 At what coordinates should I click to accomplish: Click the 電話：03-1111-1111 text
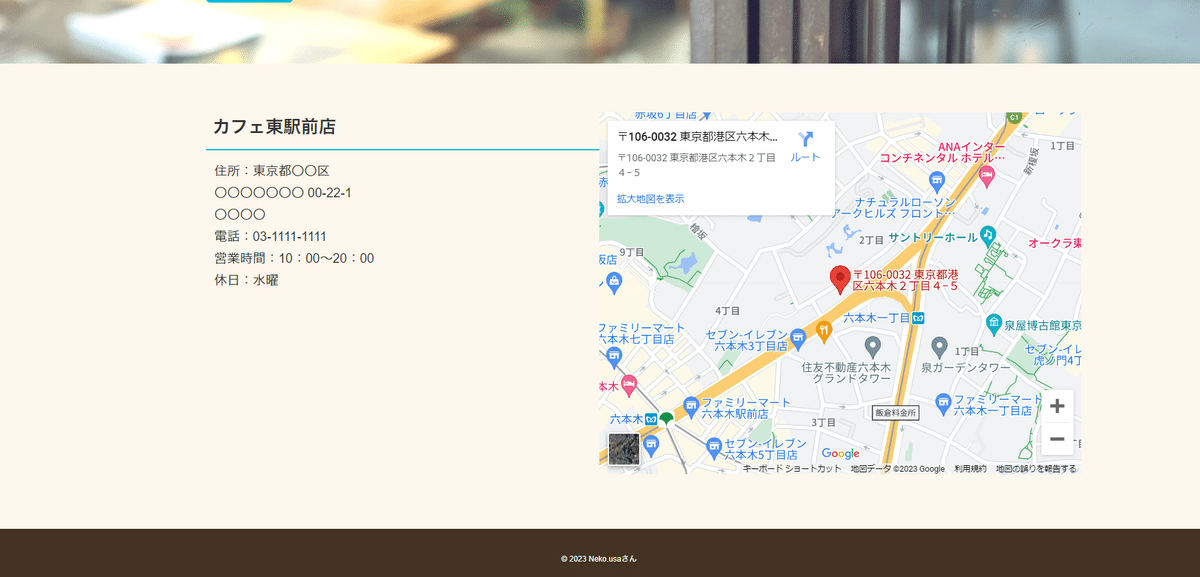tap(270, 237)
